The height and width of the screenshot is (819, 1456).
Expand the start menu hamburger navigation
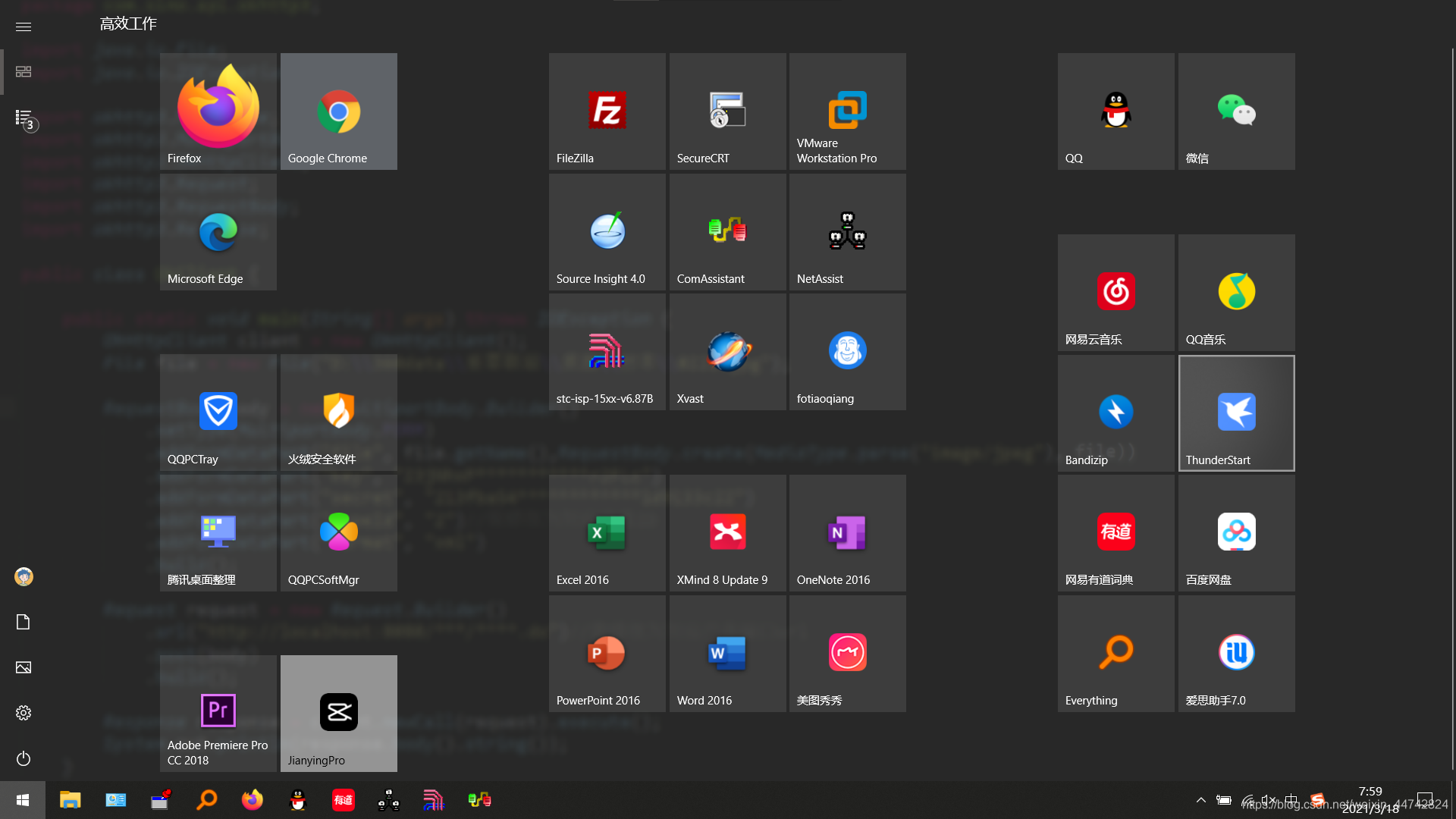pyautogui.click(x=24, y=27)
